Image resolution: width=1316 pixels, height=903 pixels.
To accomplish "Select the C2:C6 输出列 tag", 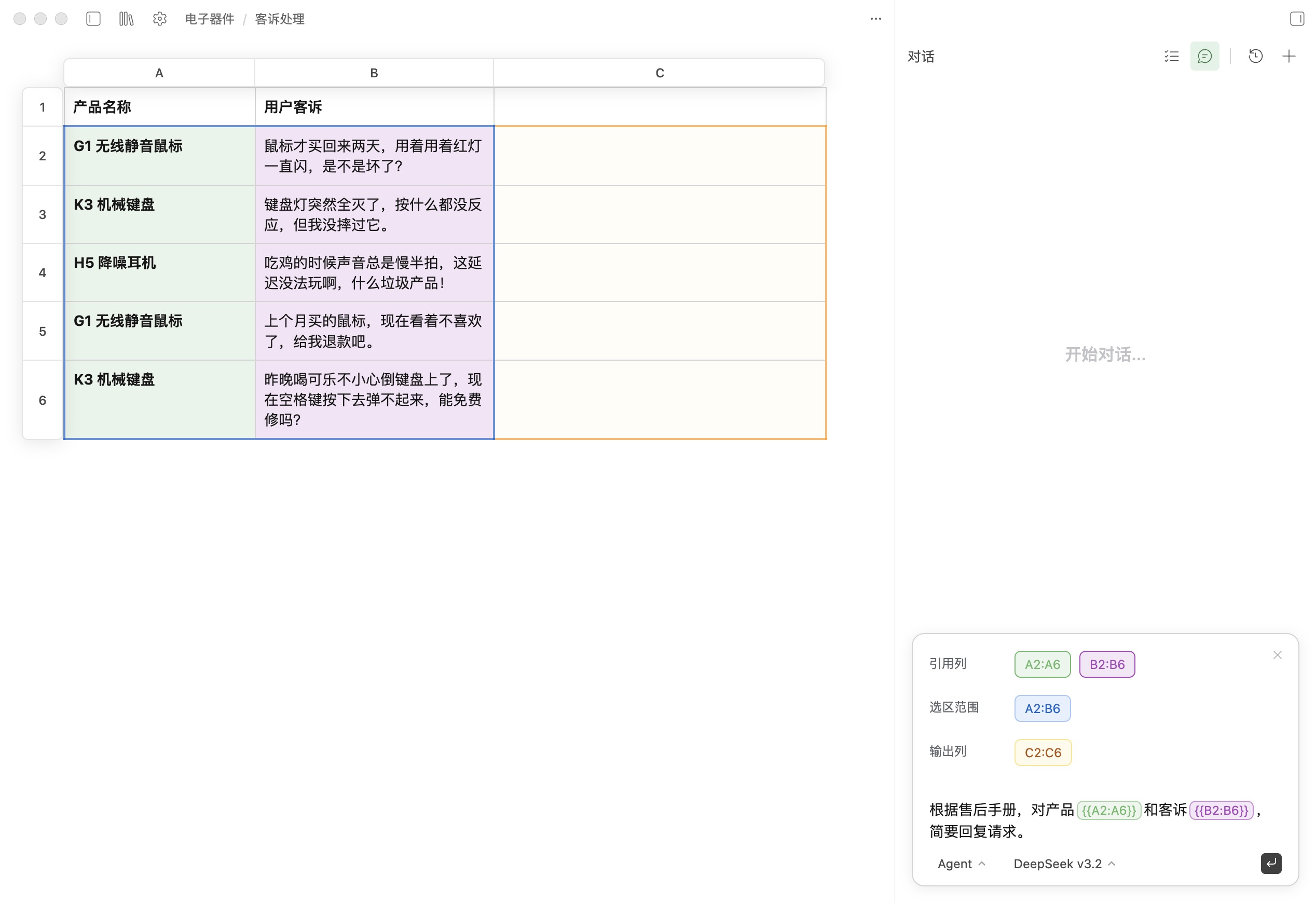I will [x=1043, y=752].
